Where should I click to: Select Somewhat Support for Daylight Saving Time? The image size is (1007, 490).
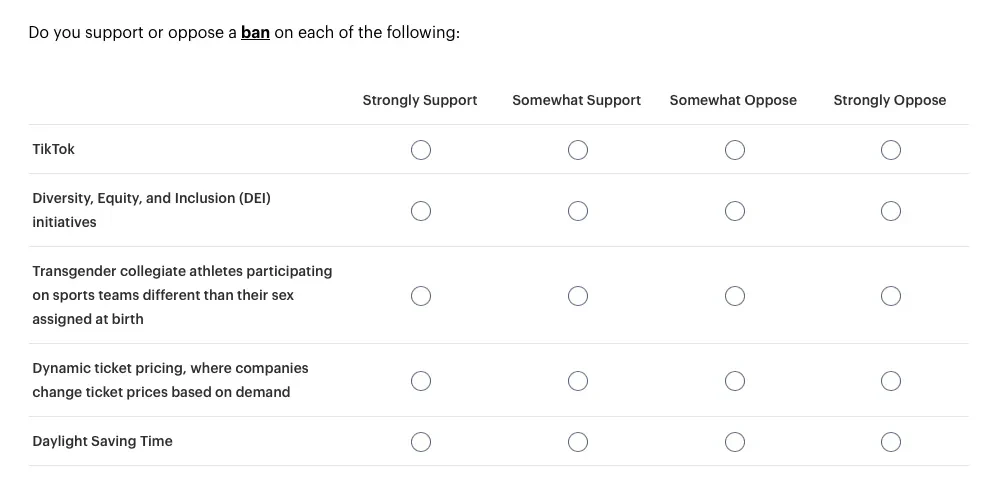coord(577,442)
